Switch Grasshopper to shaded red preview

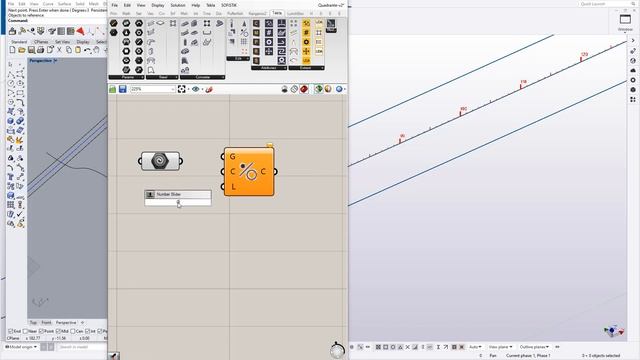point(304,89)
